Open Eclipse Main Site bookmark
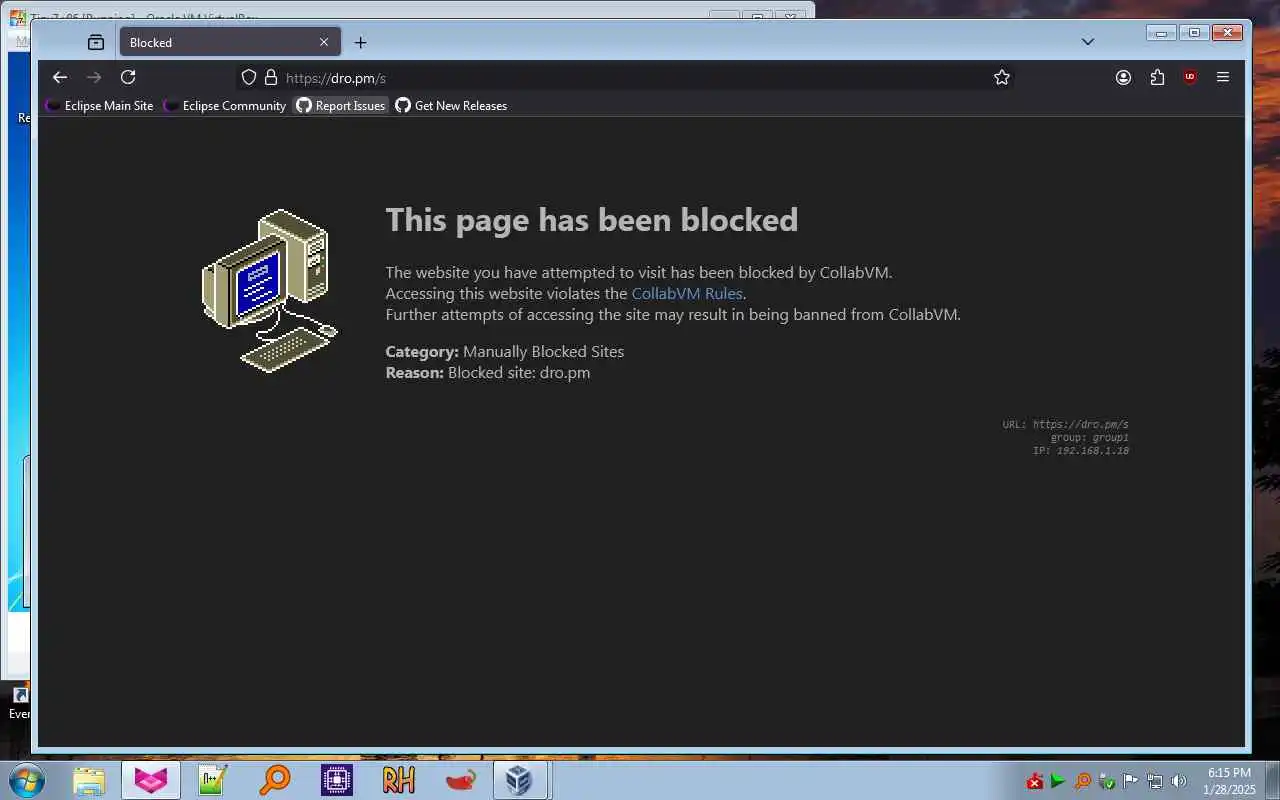 click(x=100, y=105)
